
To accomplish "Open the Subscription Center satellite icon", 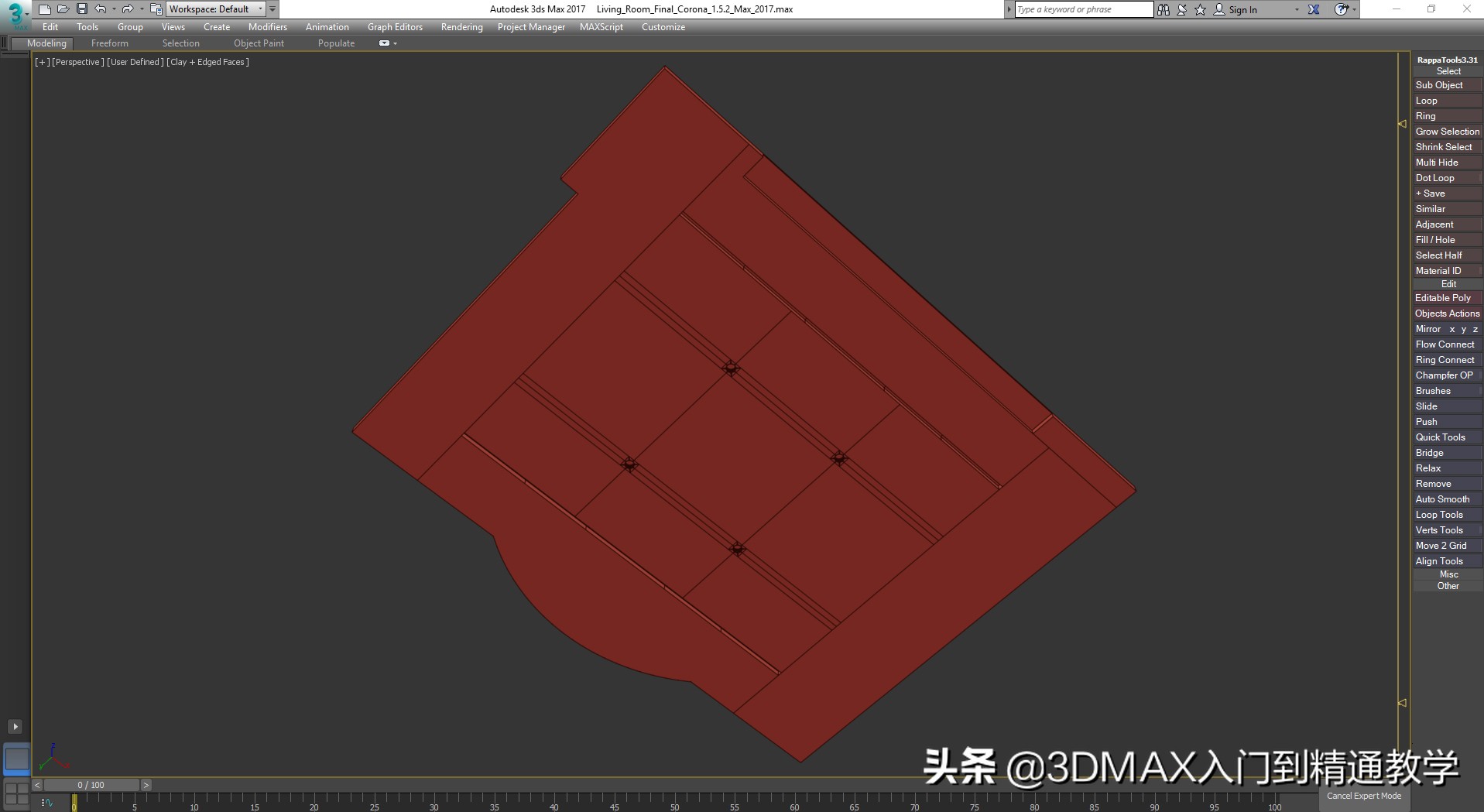I will pos(1182,9).
